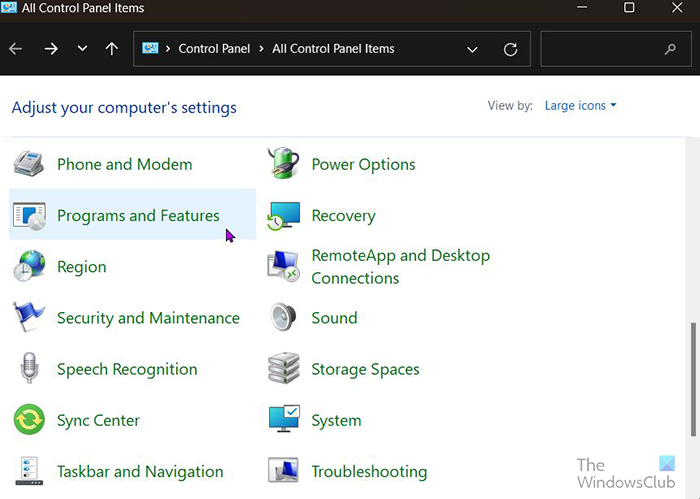Expand the View by Large icons dropdown
The width and height of the screenshot is (700, 499).
[580, 105]
